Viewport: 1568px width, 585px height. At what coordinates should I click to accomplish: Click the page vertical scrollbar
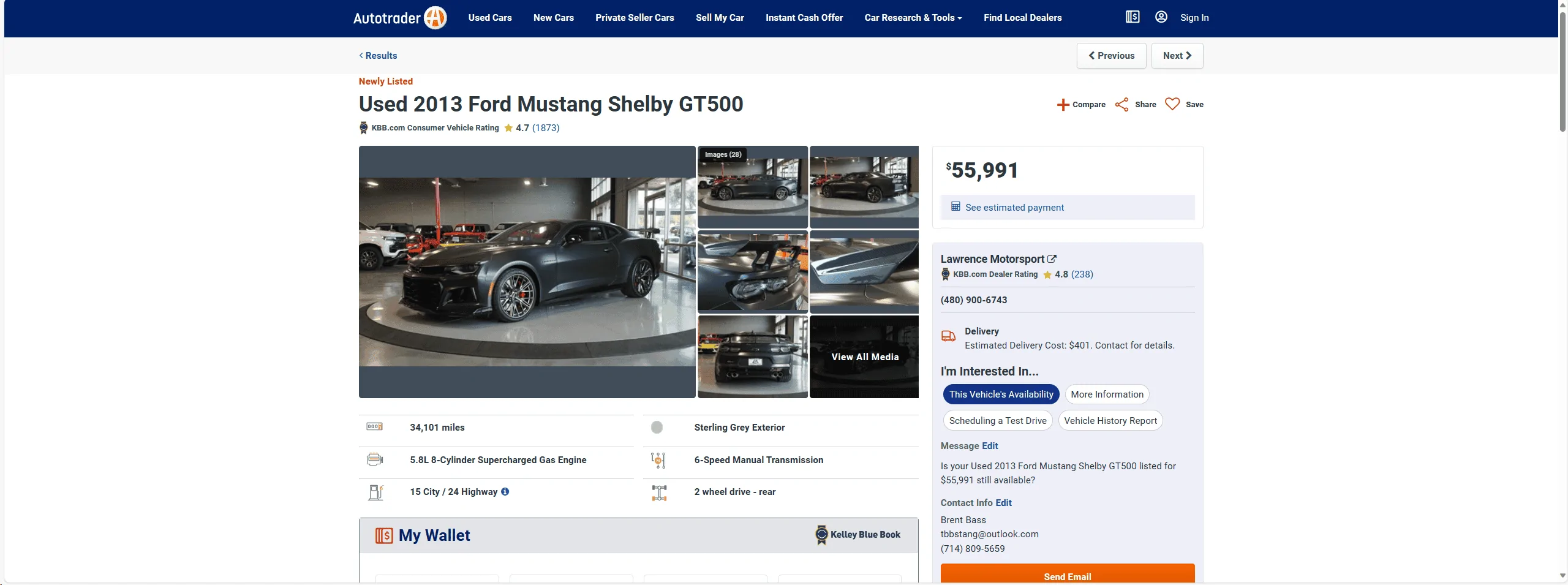(x=1562, y=70)
